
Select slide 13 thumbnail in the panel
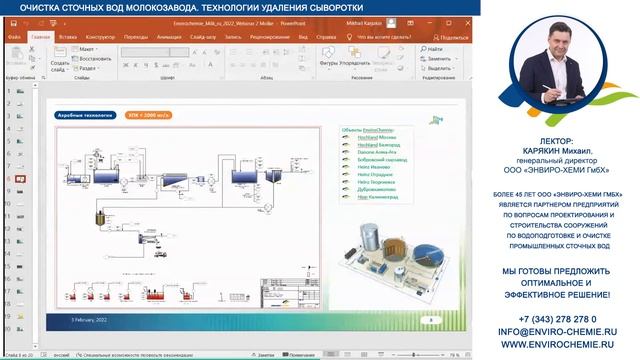coord(20,242)
